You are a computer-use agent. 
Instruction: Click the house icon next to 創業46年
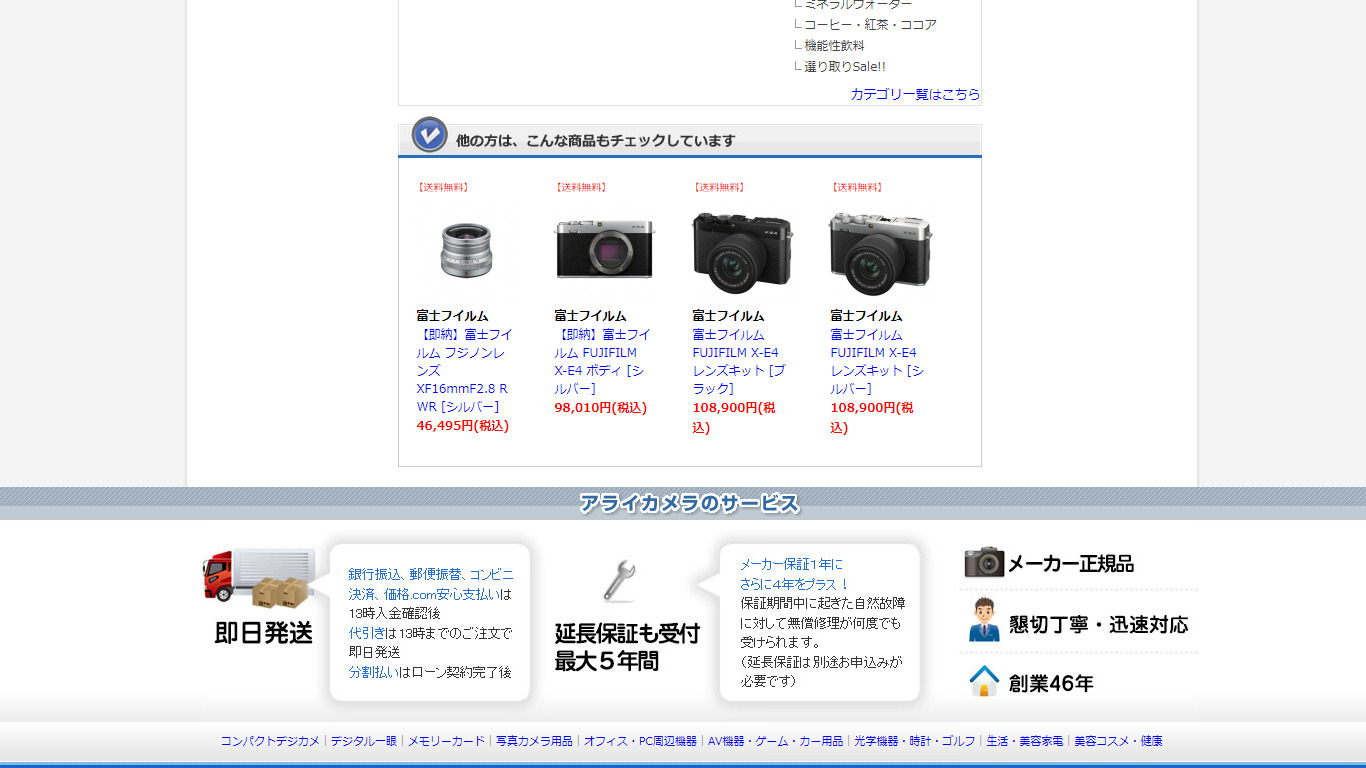point(984,682)
